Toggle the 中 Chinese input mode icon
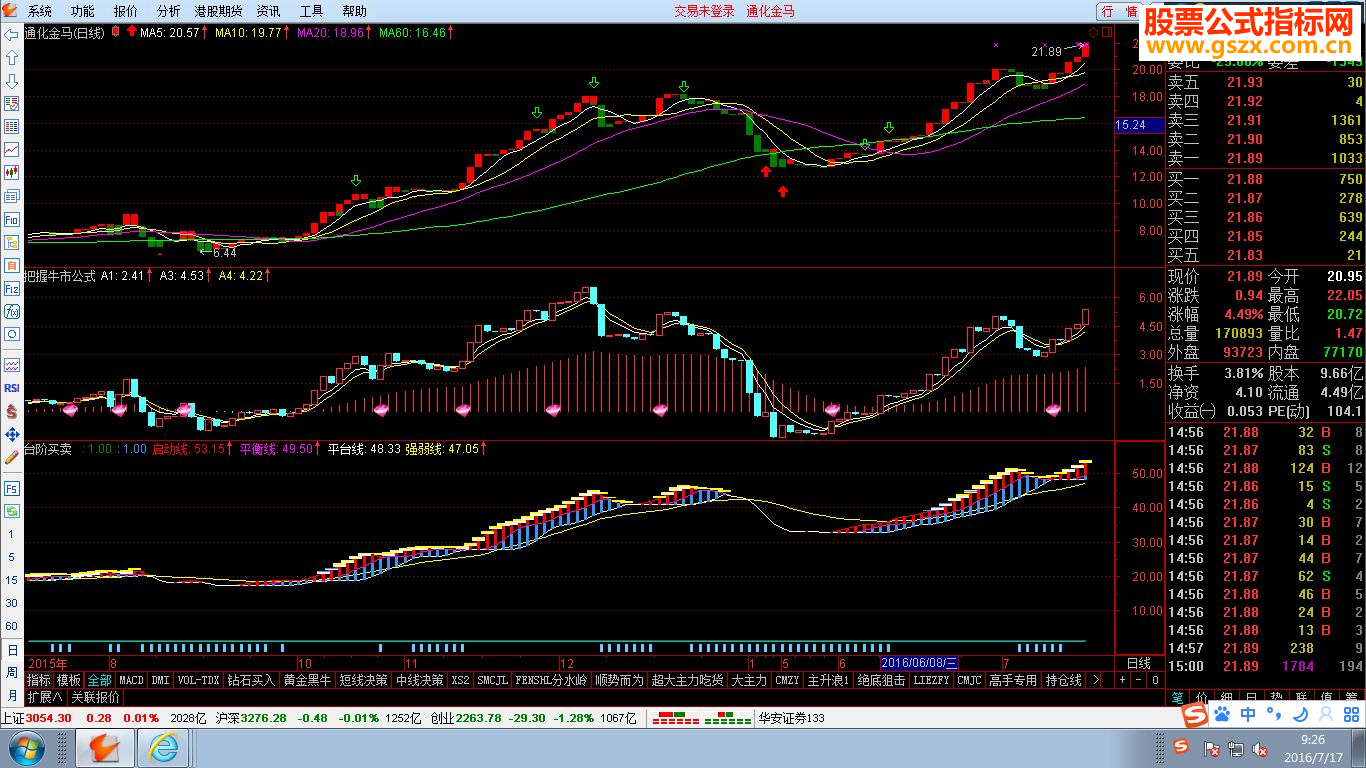 pyautogui.click(x=1248, y=715)
